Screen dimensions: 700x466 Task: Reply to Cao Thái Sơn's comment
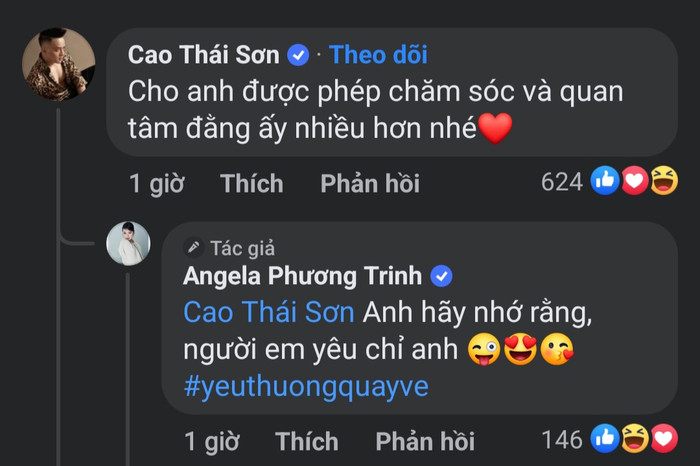[369, 183]
